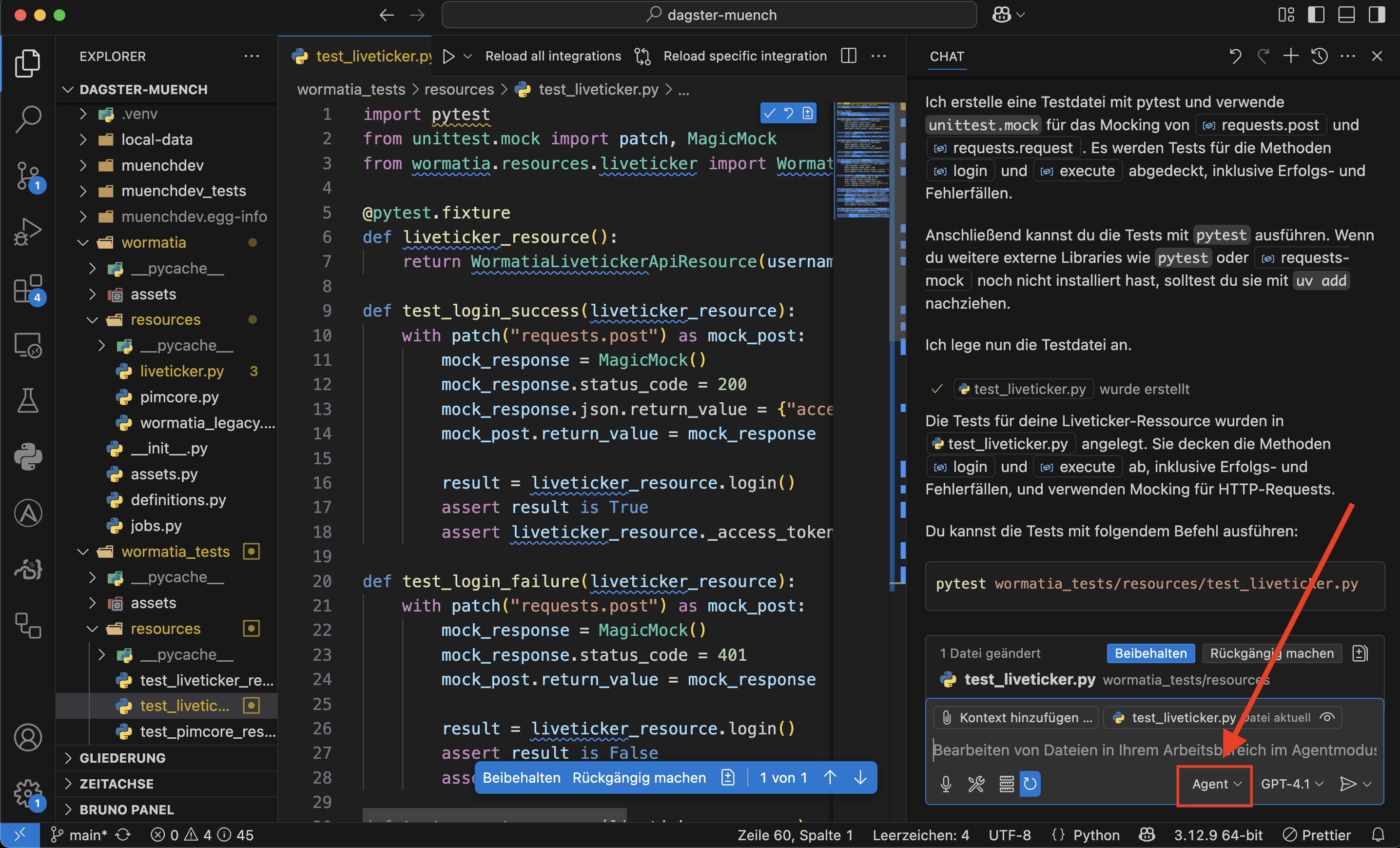Collapse the wormatia folder

pos(83,242)
